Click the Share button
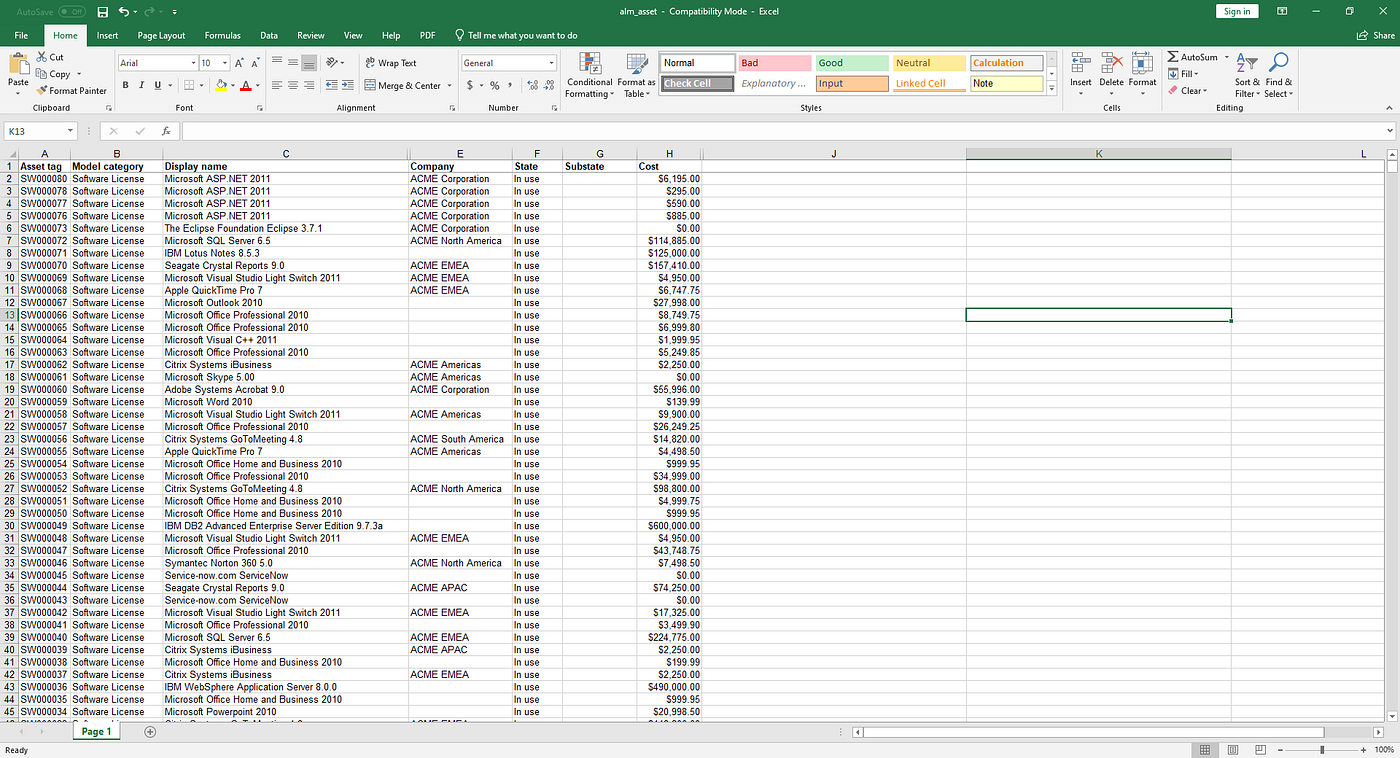Image resolution: width=1400 pixels, height=758 pixels. coord(1374,34)
